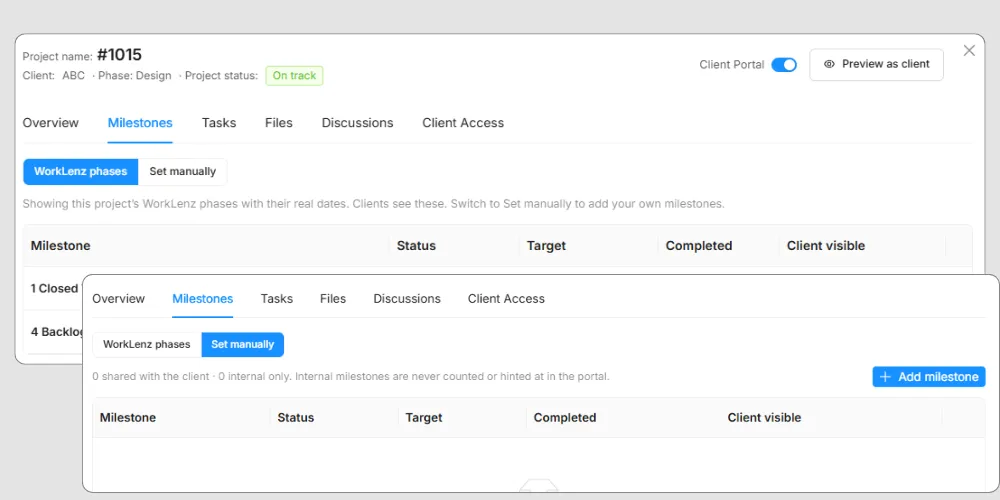
Task: Click the project name #1015
Action: pos(119,55)
